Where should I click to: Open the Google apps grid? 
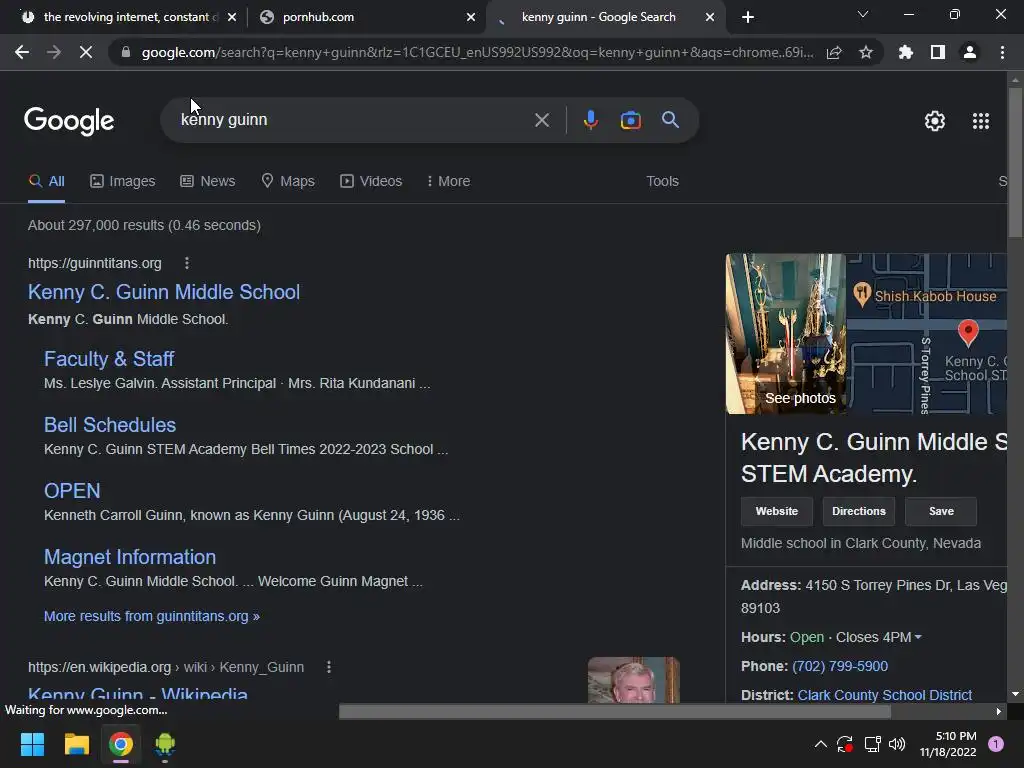click(x=981, y=121)
